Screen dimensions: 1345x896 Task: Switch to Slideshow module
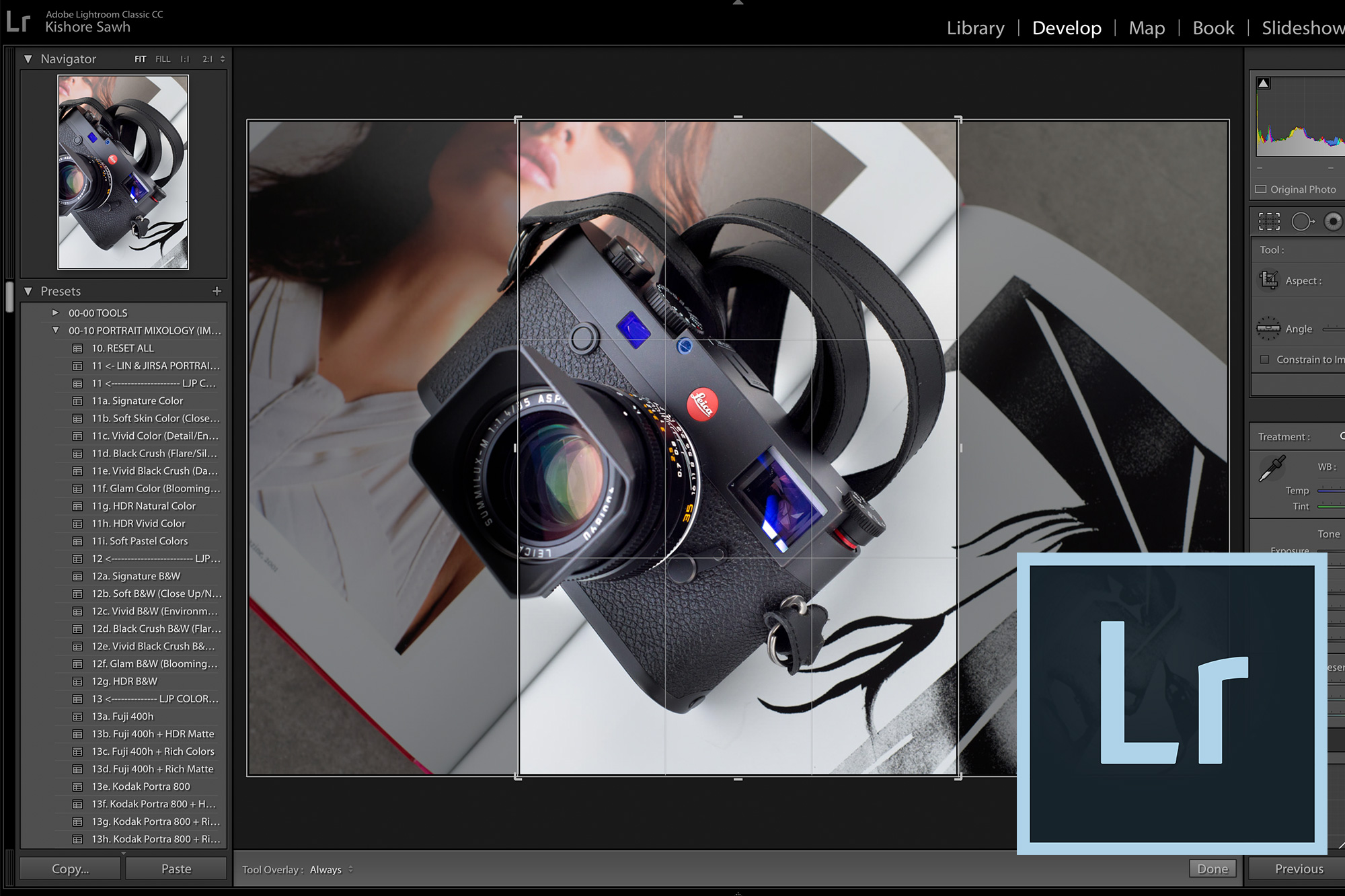(x=1303, y=28)
